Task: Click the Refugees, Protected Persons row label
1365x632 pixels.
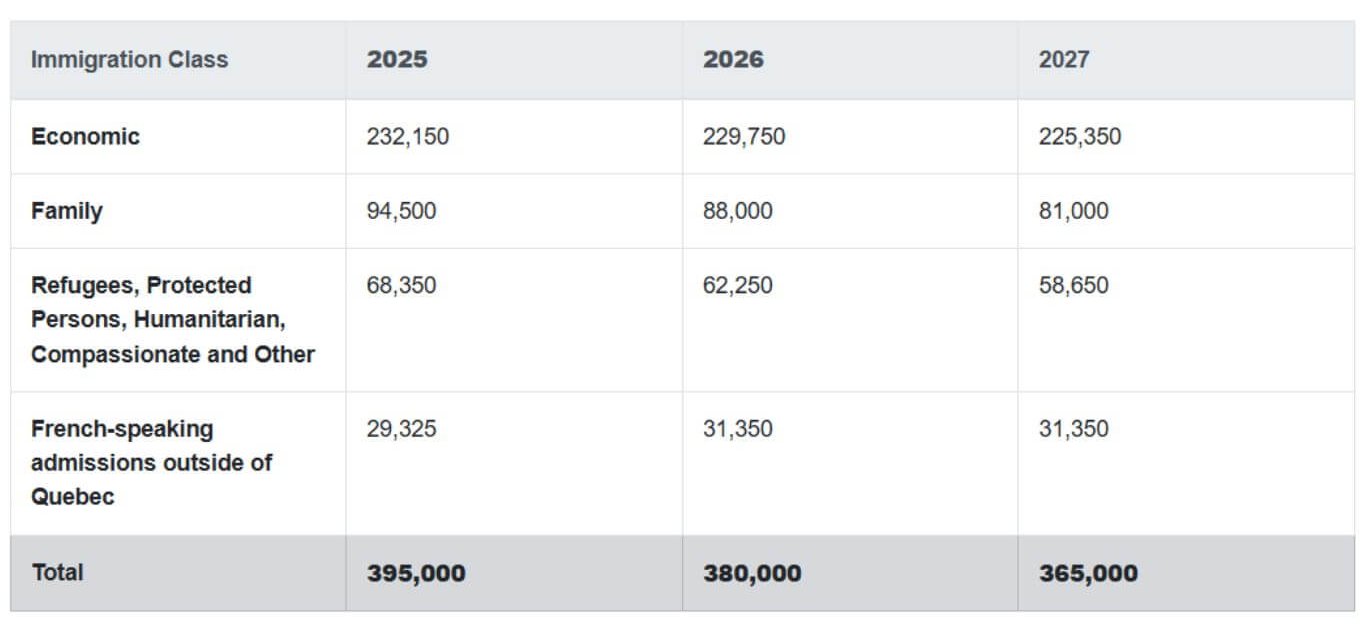Action: 173,320
